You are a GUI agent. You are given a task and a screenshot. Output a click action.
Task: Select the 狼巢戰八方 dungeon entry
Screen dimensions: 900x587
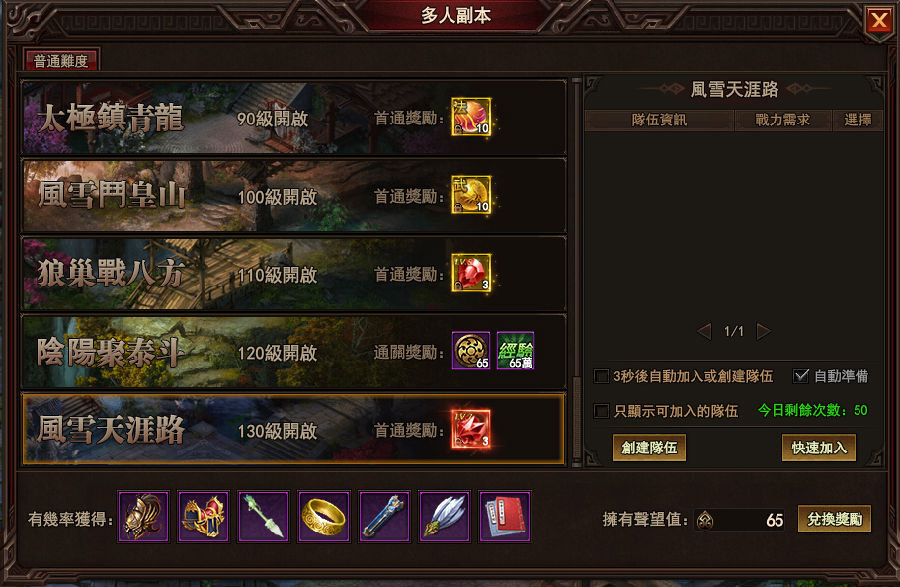point(294,274)
